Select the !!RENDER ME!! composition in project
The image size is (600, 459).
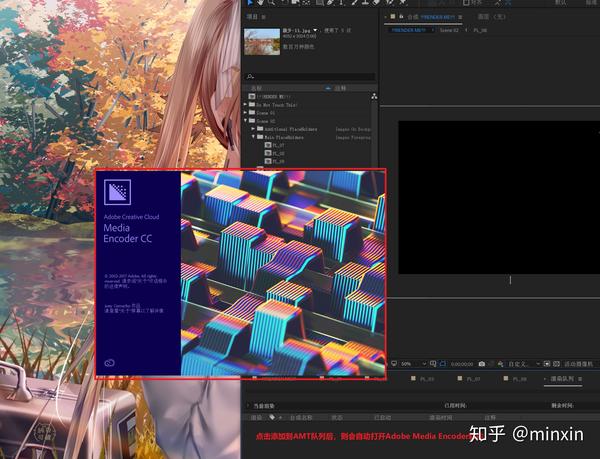click(270, 96)
